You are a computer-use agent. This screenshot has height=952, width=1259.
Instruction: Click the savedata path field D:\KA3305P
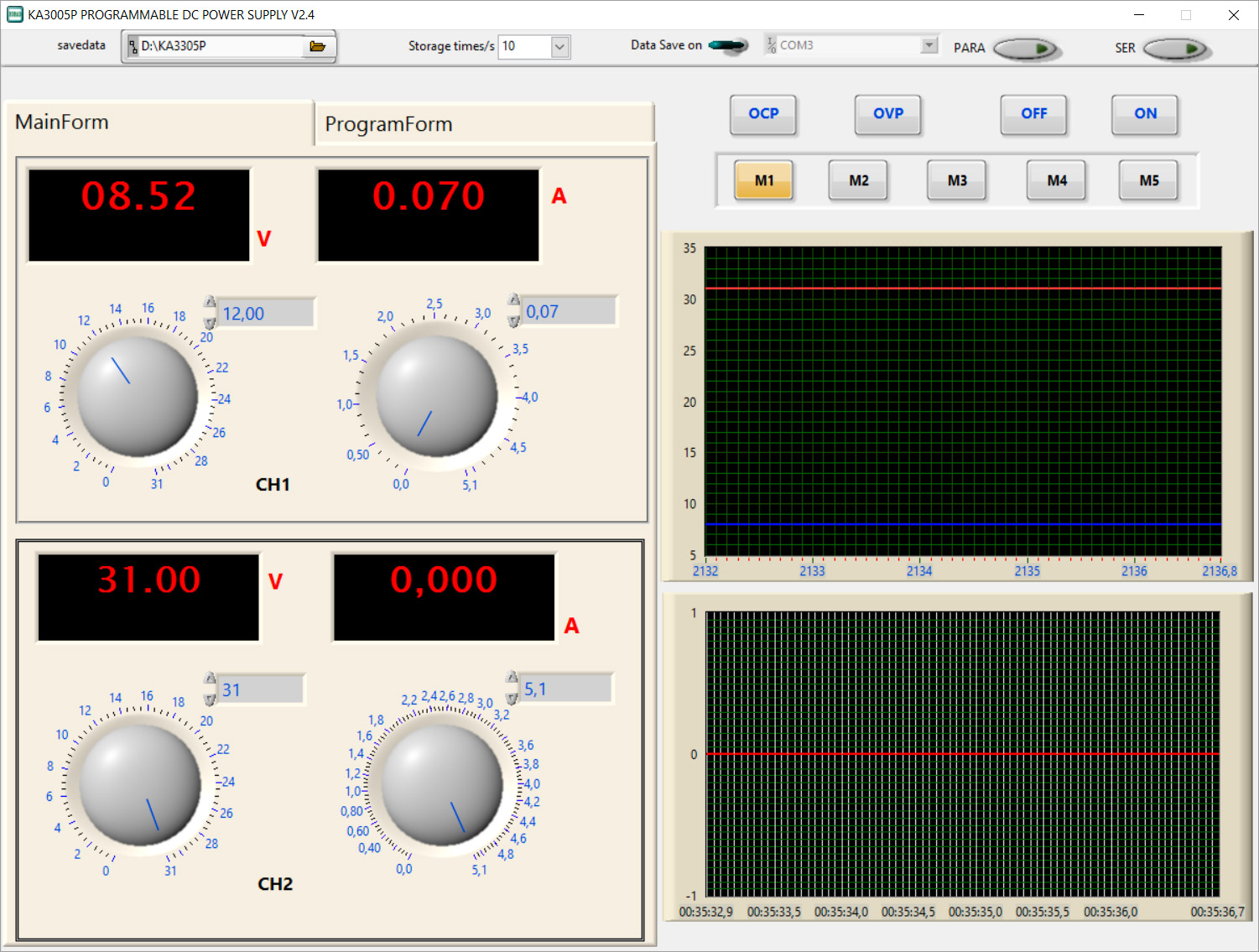click(x=218, y=46)
